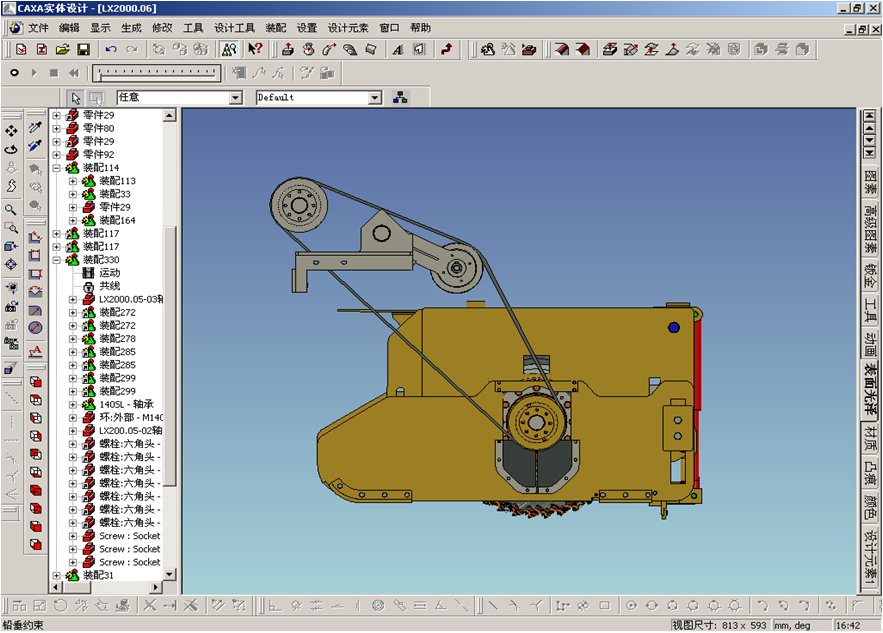
Task: Open the Default configuration dropdown
Action: [375, 98]
